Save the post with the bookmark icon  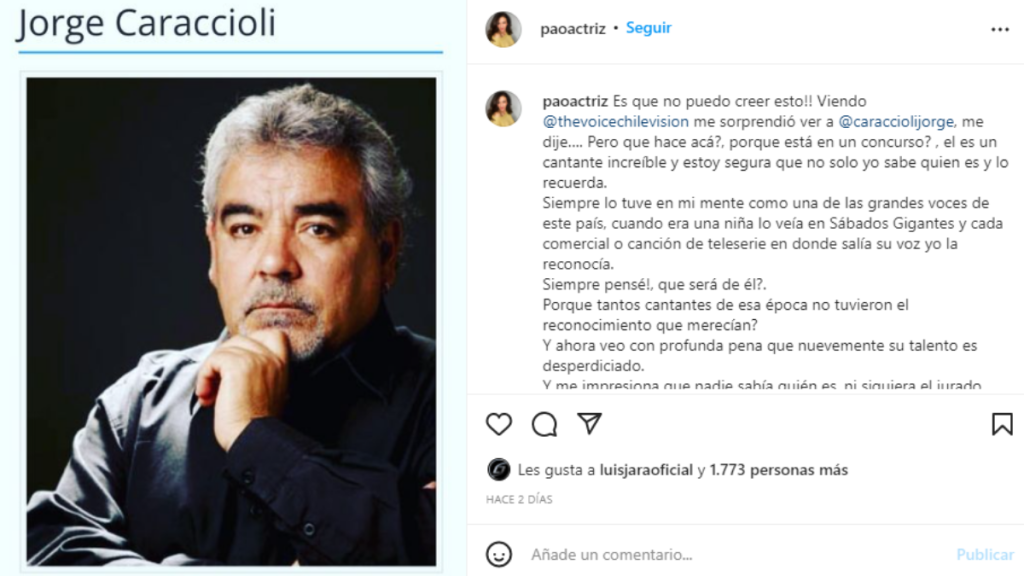point(1002,424)
